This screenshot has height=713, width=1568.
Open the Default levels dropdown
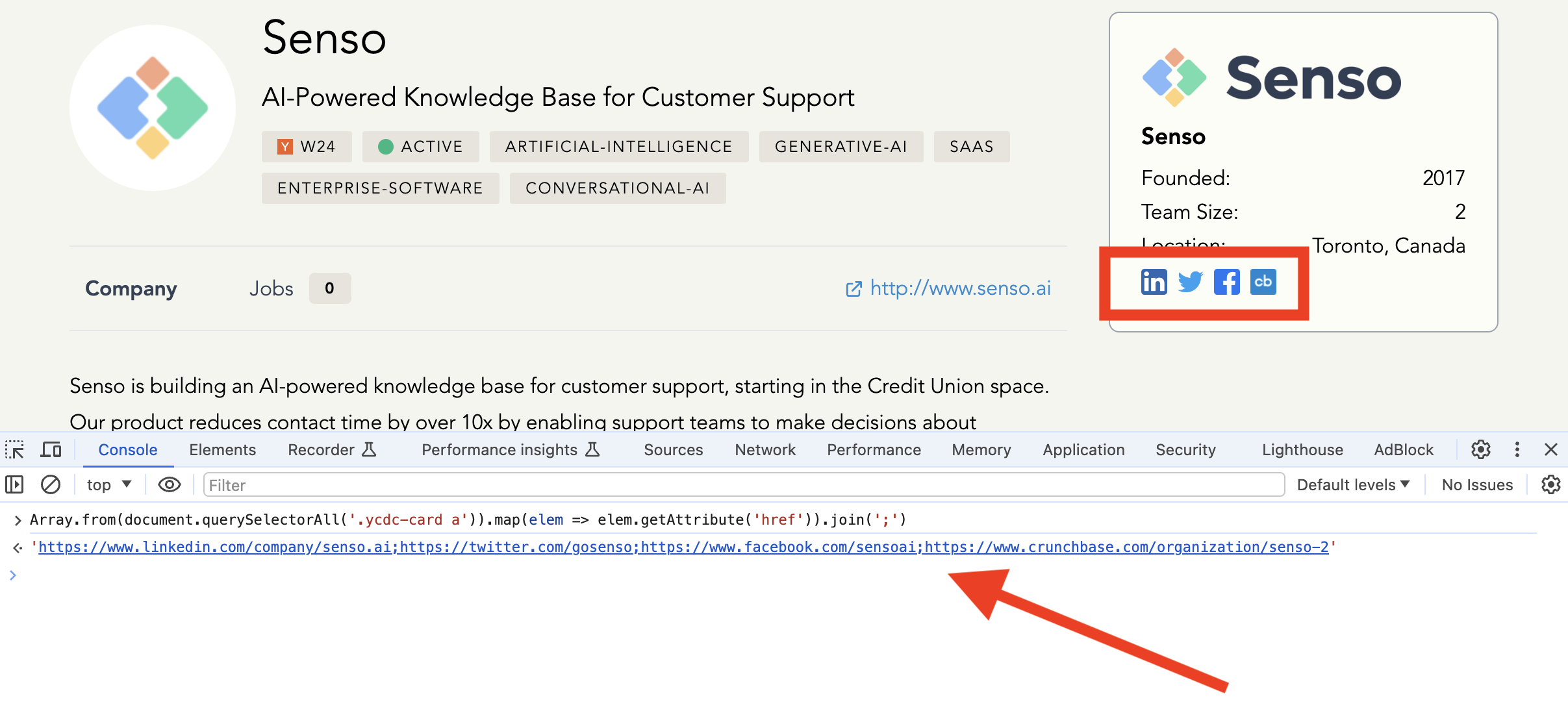pyautogui.click(x=1354, y=484)
